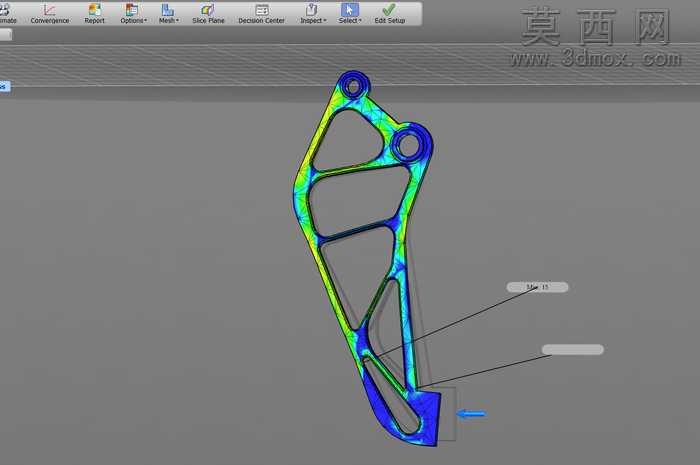Viewport: 700px width, 465px height.
Task: Expand the Mesh dropdown arrow
Action: click(x=177, y=21)
